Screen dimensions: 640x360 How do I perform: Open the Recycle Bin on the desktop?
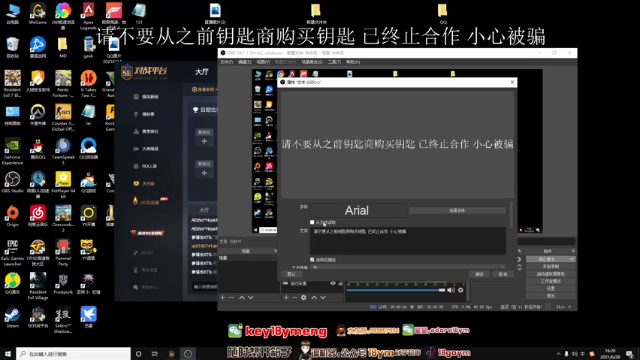pyautogui.click(x=13, y=47)
